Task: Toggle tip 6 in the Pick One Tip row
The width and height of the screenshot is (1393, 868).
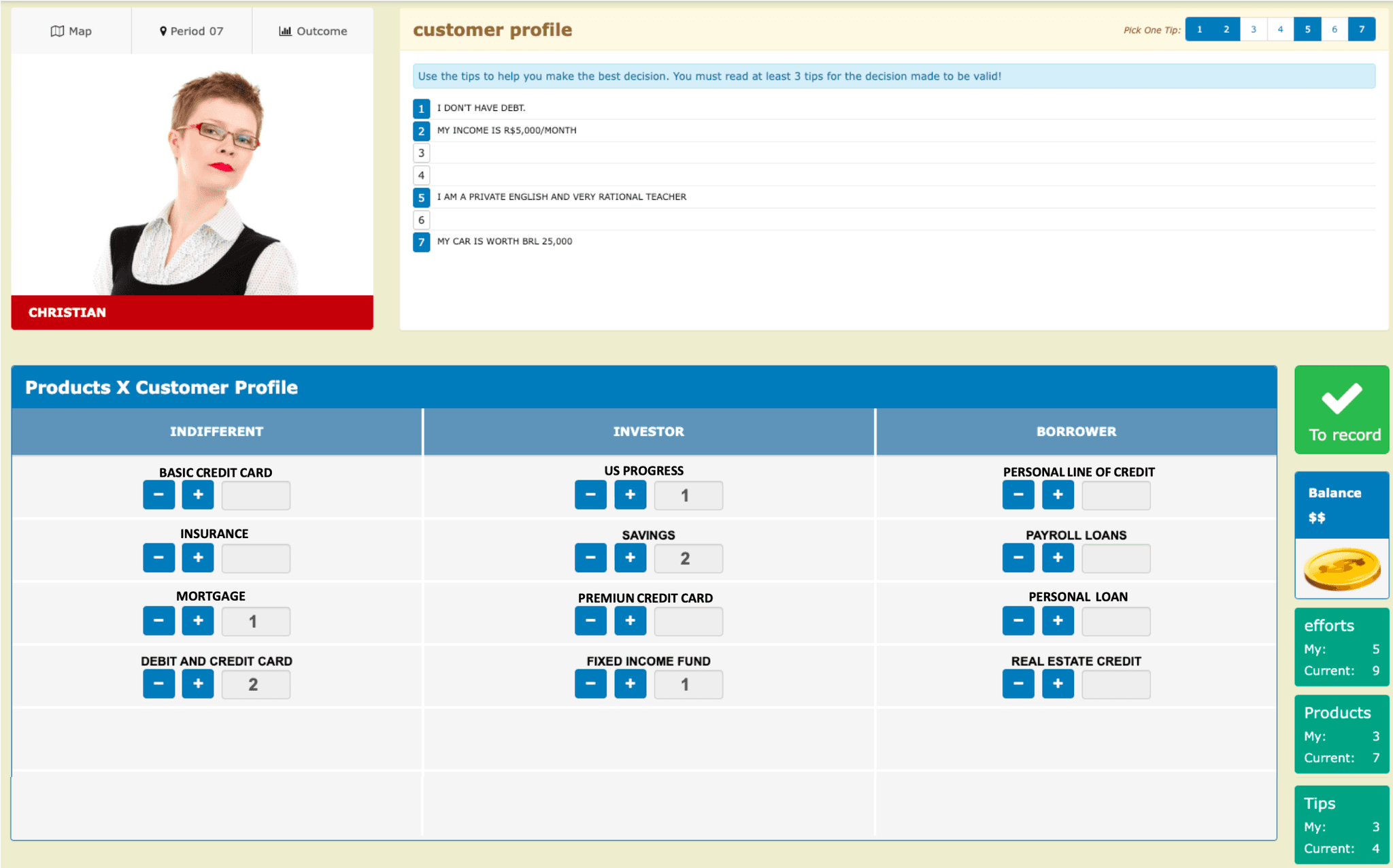Action: coord(1334,29)
